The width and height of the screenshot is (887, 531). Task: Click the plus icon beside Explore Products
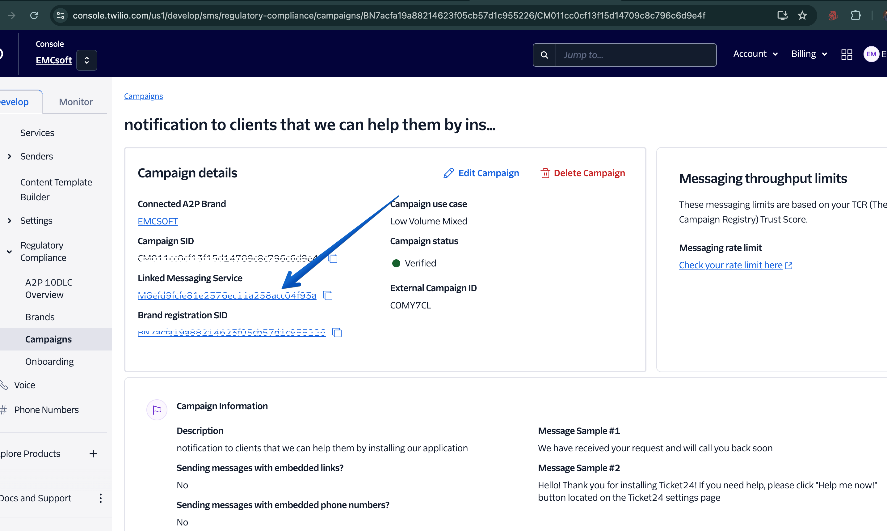point(93,454)
